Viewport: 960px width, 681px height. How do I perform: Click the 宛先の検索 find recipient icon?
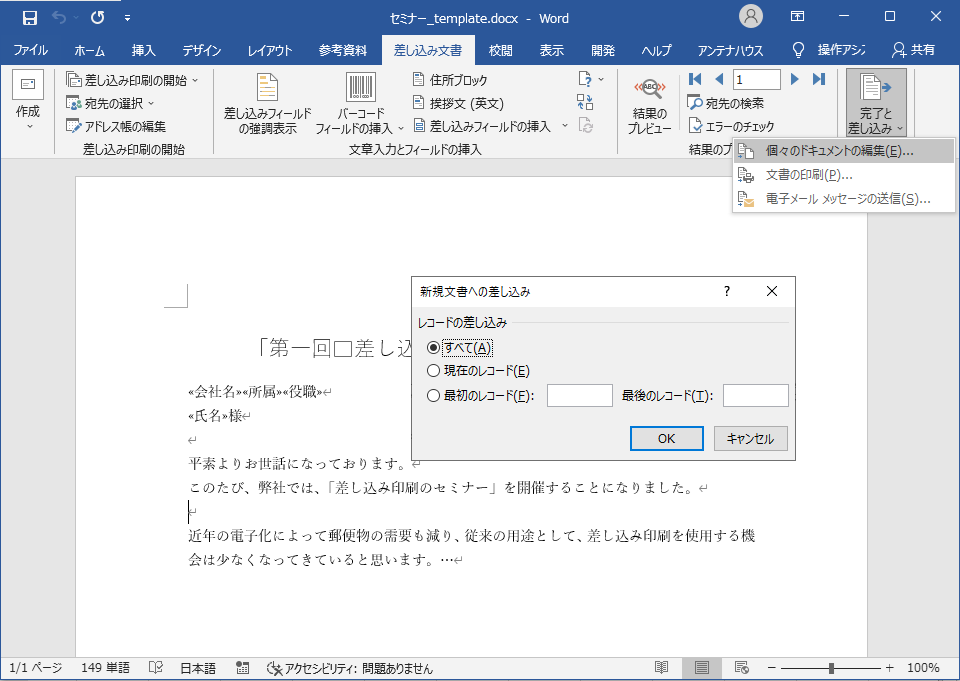pyautogui.click(x=696, y=102)
